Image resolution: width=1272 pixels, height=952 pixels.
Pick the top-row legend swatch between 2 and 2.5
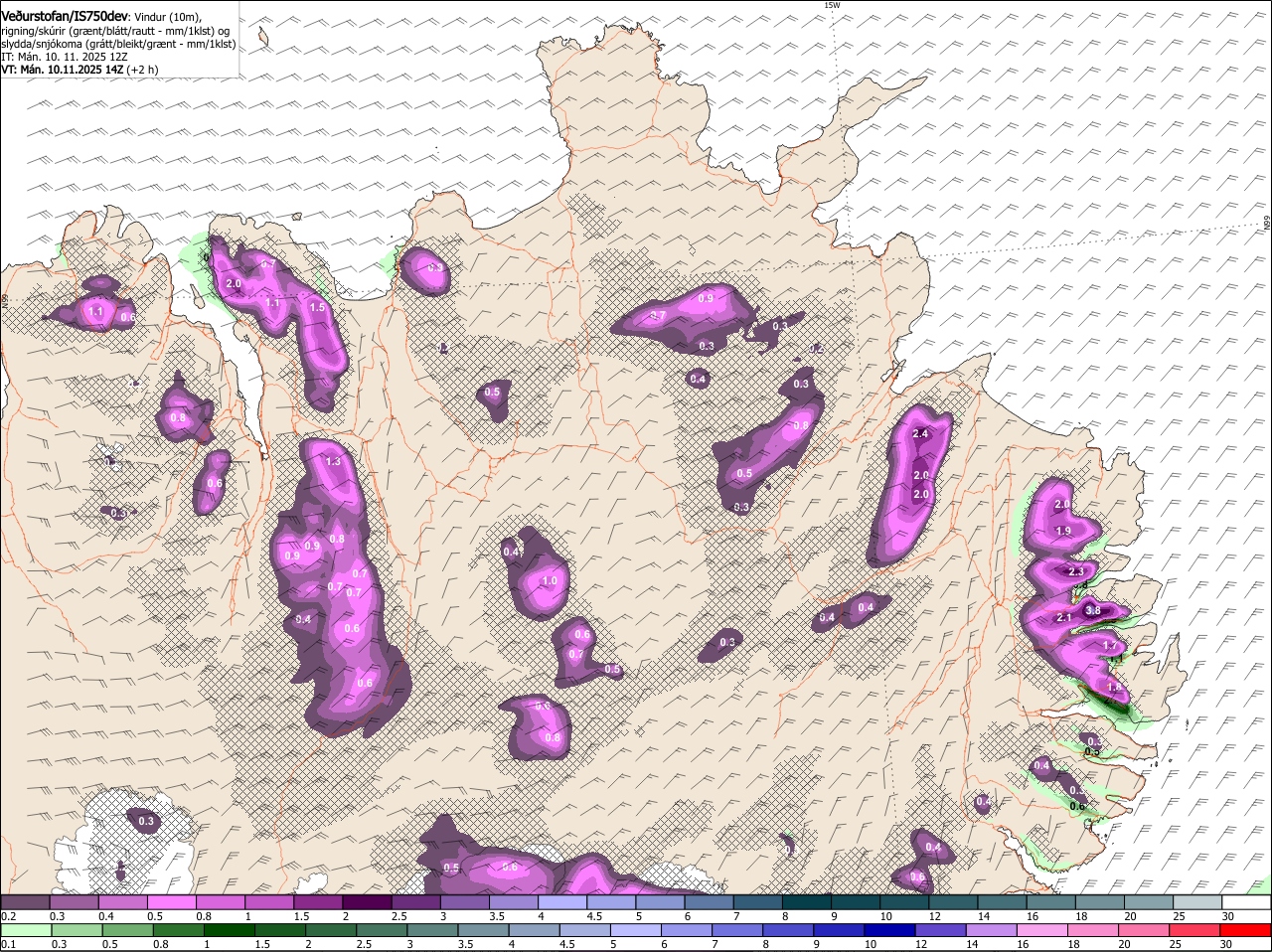367,901
